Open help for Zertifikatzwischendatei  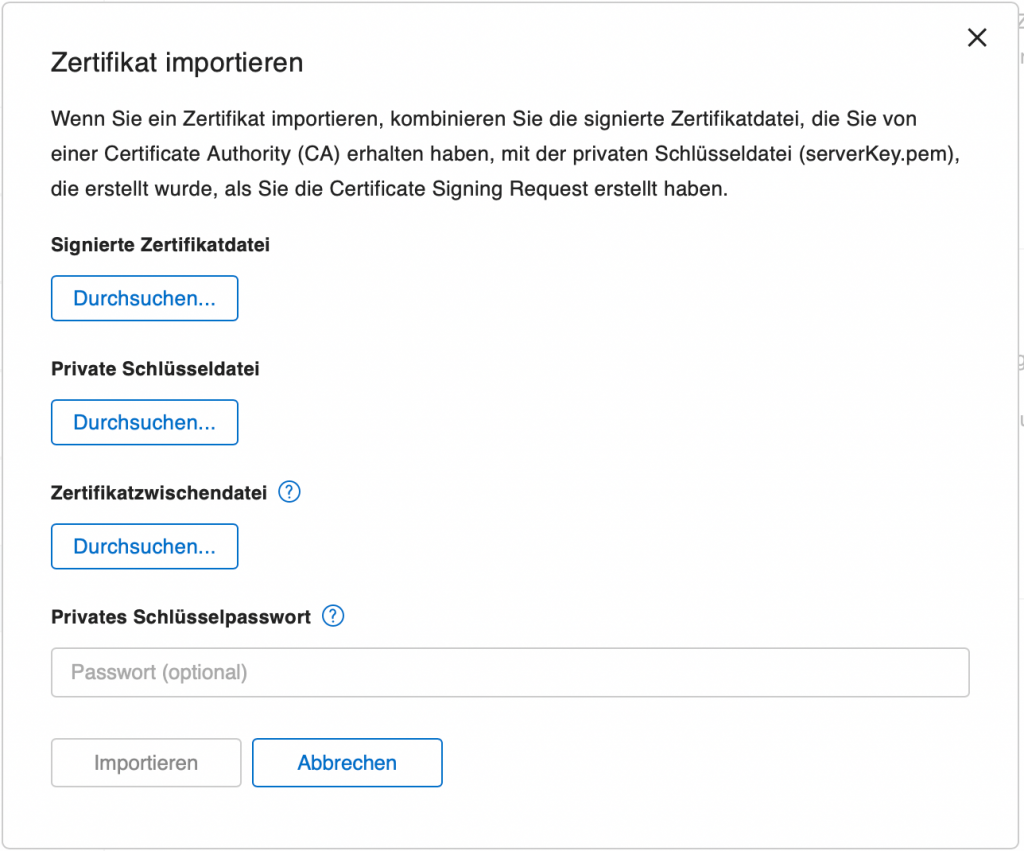click(x=289, y=492)
